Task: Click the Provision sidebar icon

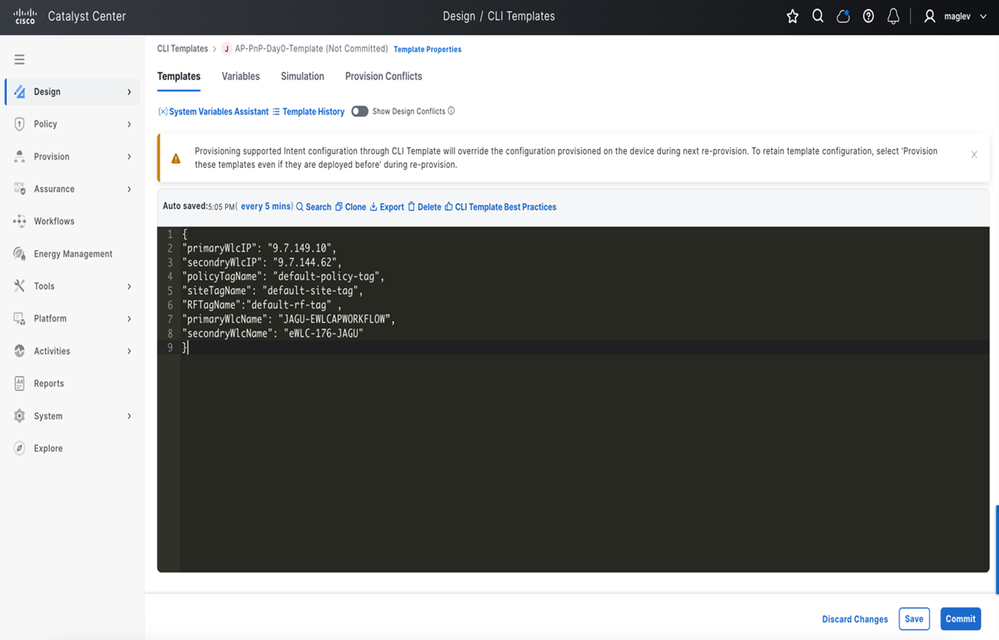Action: coord(20,157)
